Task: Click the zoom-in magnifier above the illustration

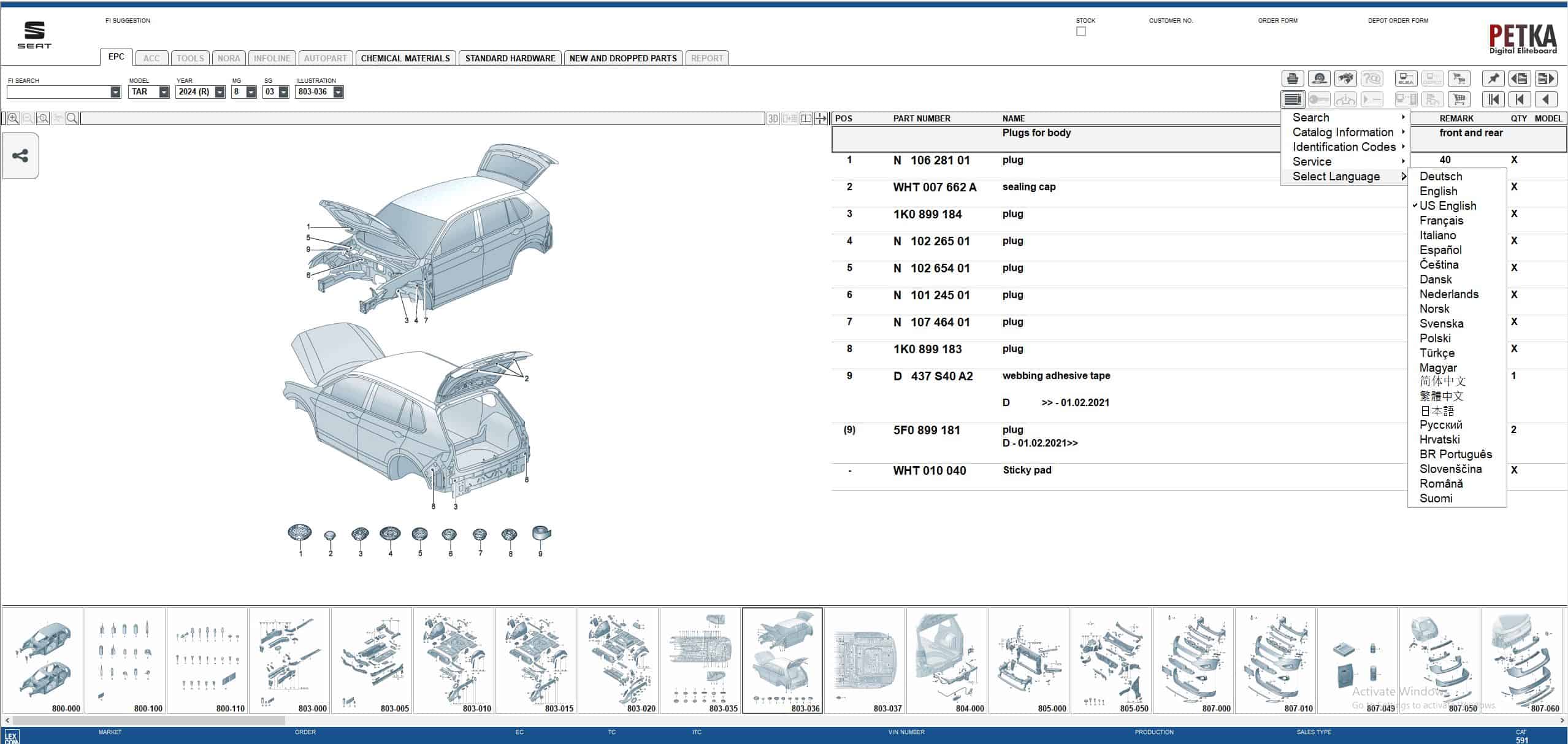Action: (x=13, y=118)
